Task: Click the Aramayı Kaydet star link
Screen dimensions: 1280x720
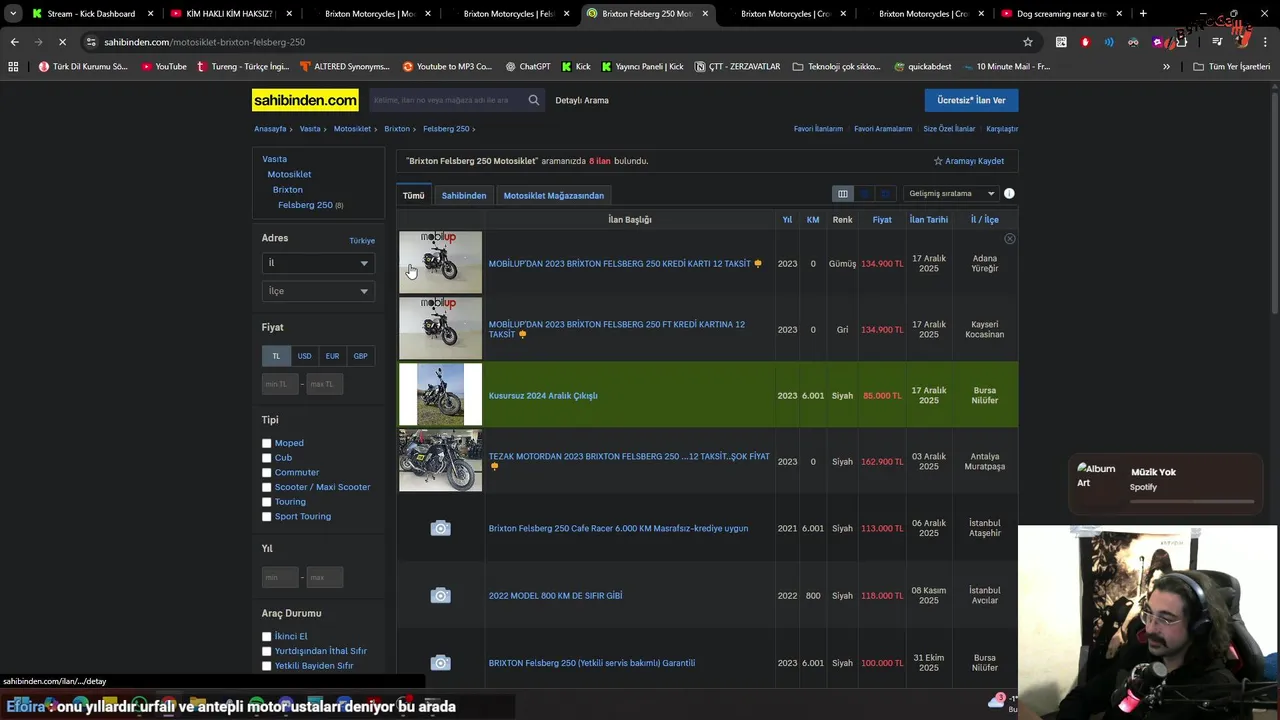Action: tap(969, 161)
